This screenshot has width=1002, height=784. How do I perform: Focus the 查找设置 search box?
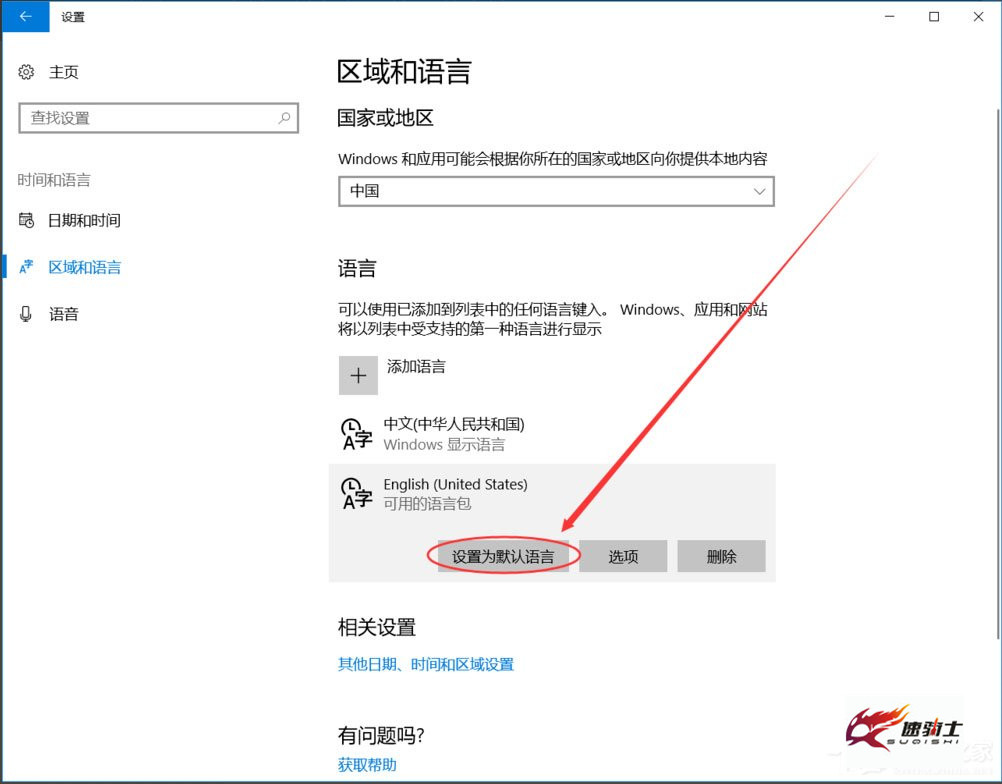158,118
